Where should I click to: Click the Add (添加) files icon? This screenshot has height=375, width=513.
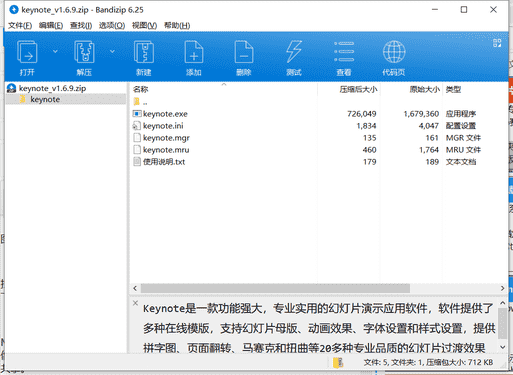194,52
